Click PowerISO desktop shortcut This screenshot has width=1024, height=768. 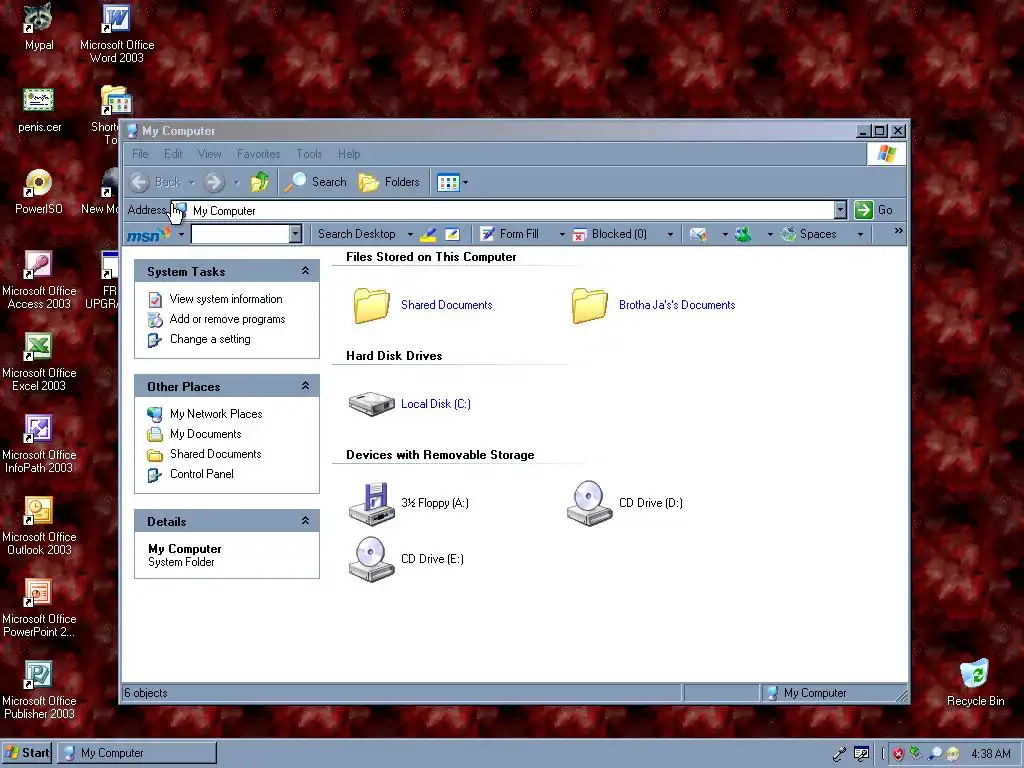tap(39, 192)
